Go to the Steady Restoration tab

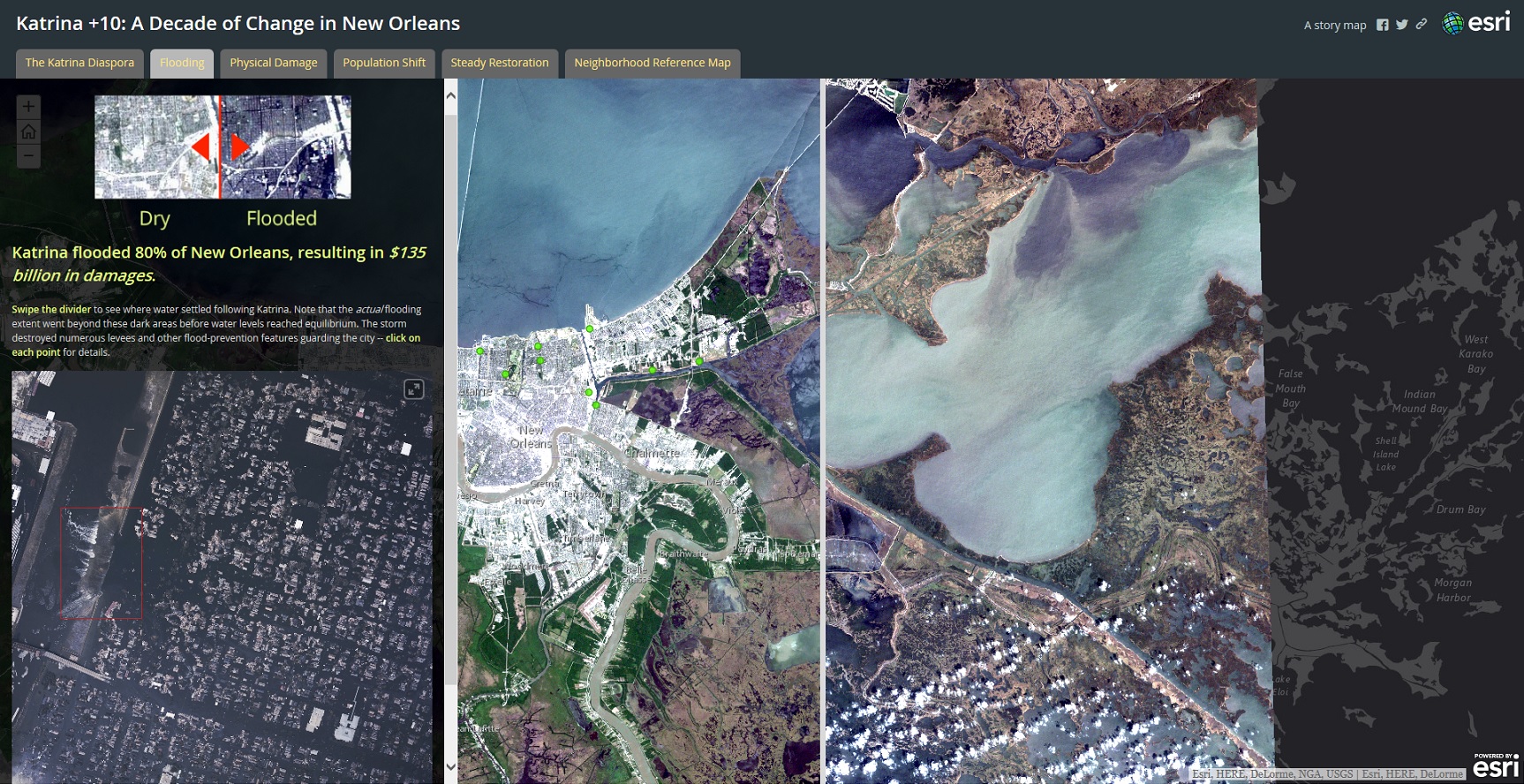pos(500,63)
